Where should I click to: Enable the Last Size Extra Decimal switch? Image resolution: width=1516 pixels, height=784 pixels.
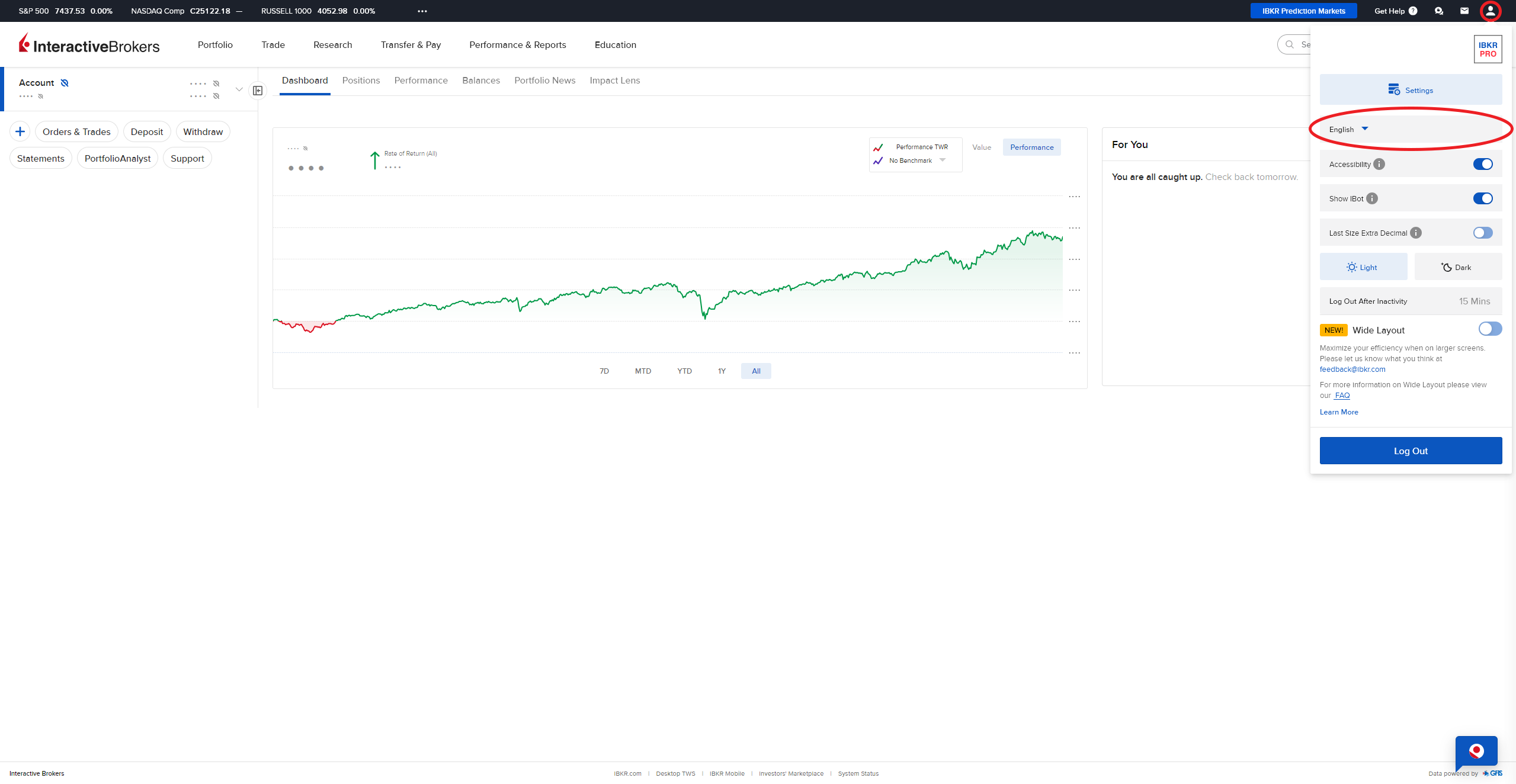(x=1483, y=233)
